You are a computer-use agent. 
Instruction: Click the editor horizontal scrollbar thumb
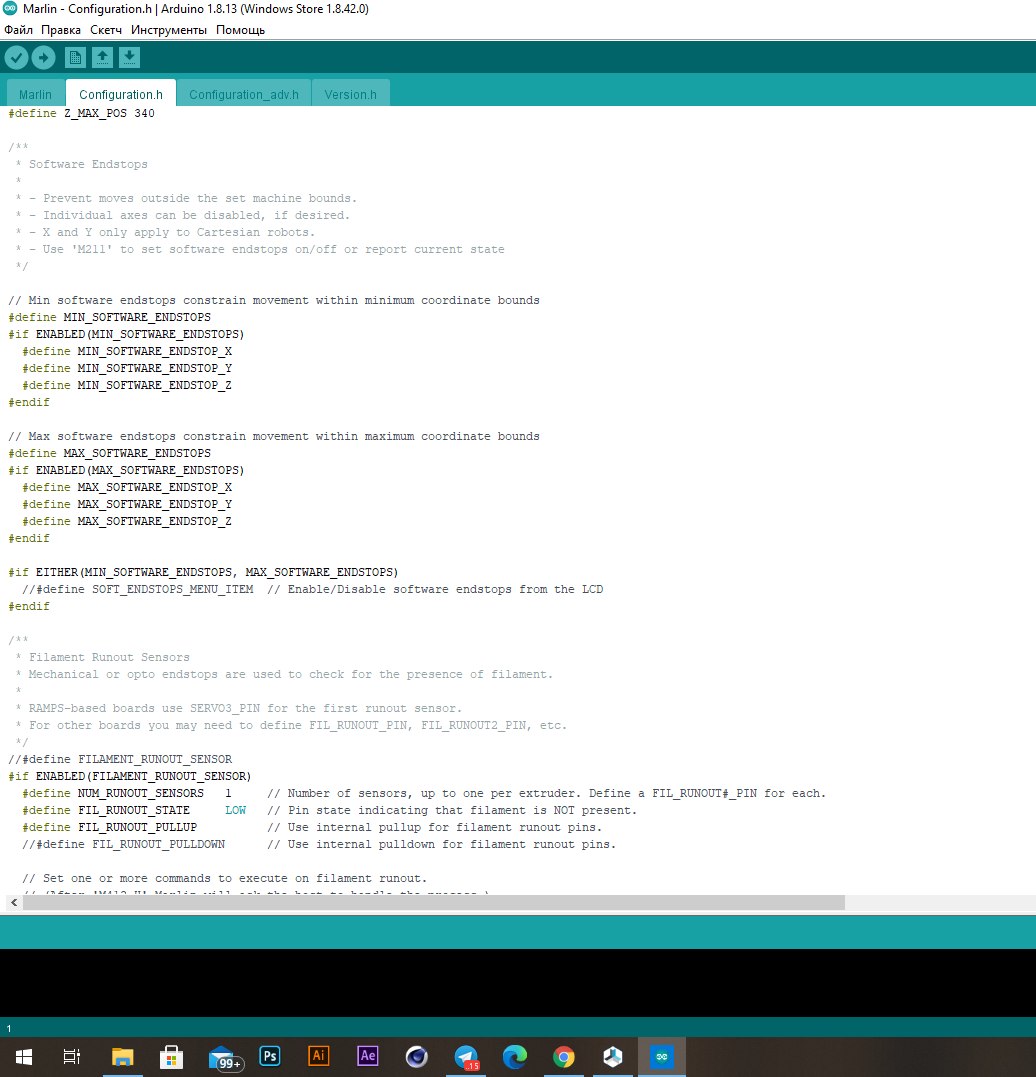point(433,903)
